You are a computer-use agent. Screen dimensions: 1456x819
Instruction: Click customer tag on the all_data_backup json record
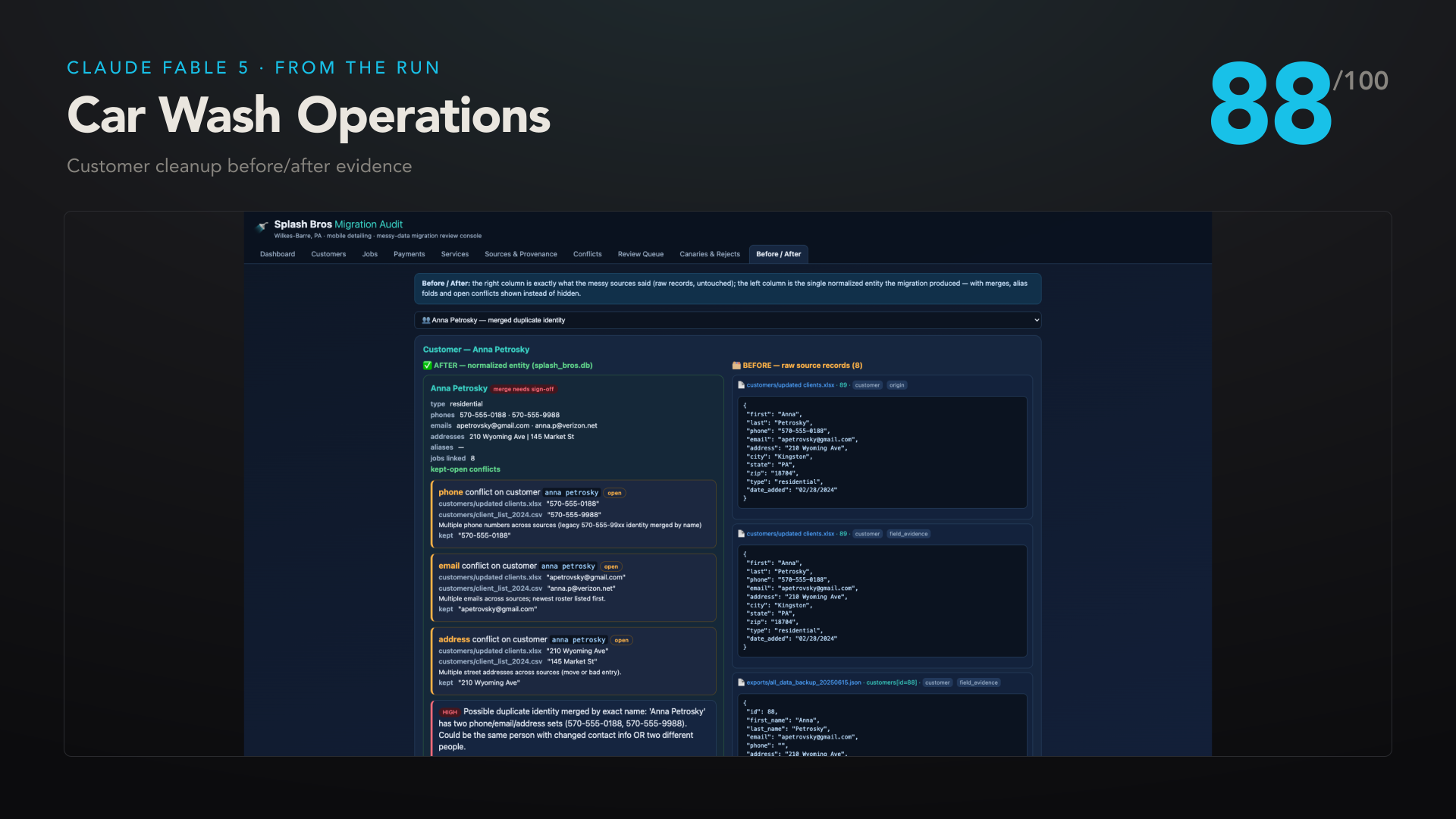click(937, 682)
